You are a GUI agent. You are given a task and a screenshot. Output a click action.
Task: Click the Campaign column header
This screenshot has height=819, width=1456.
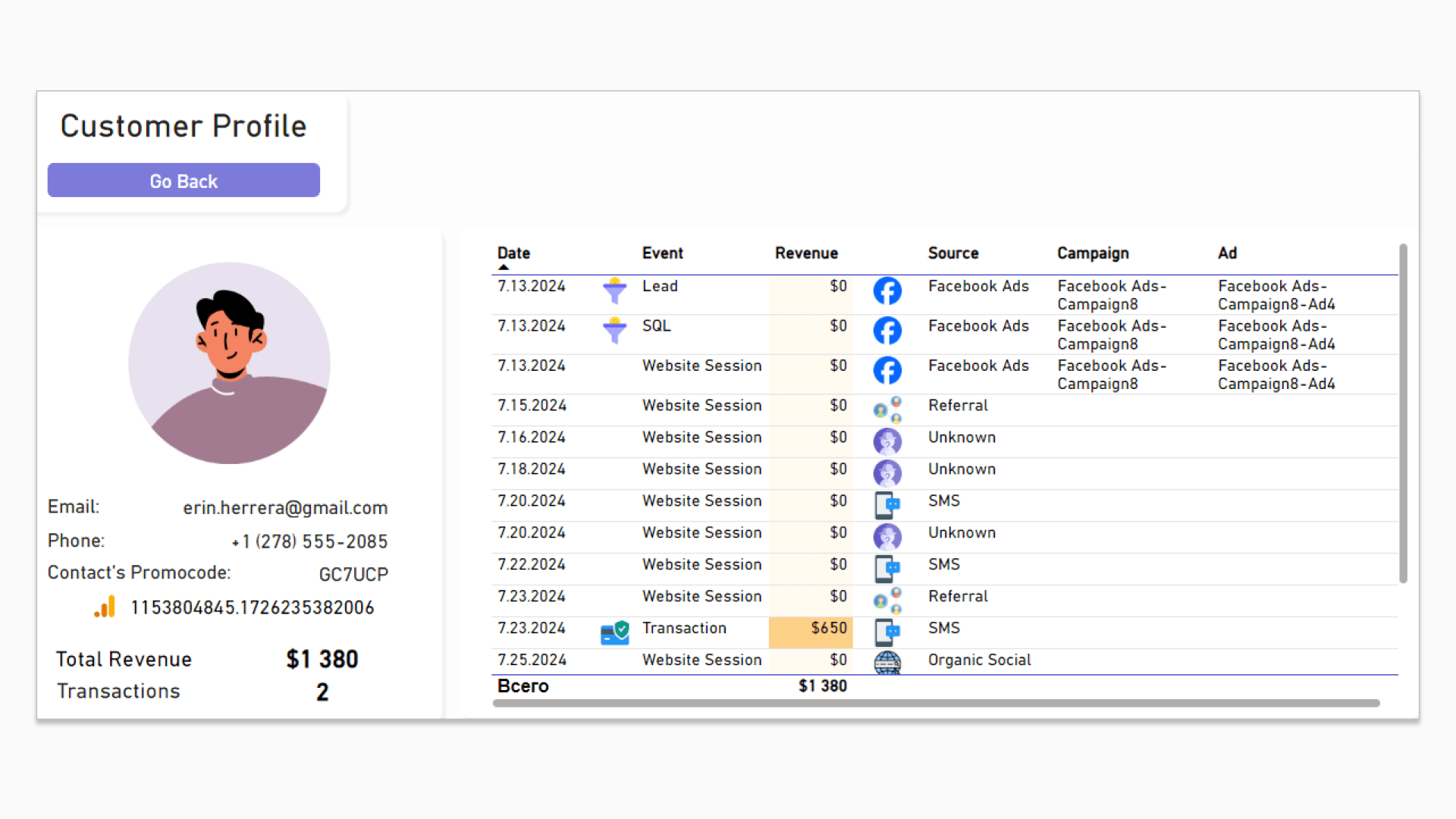point(1093,253)
